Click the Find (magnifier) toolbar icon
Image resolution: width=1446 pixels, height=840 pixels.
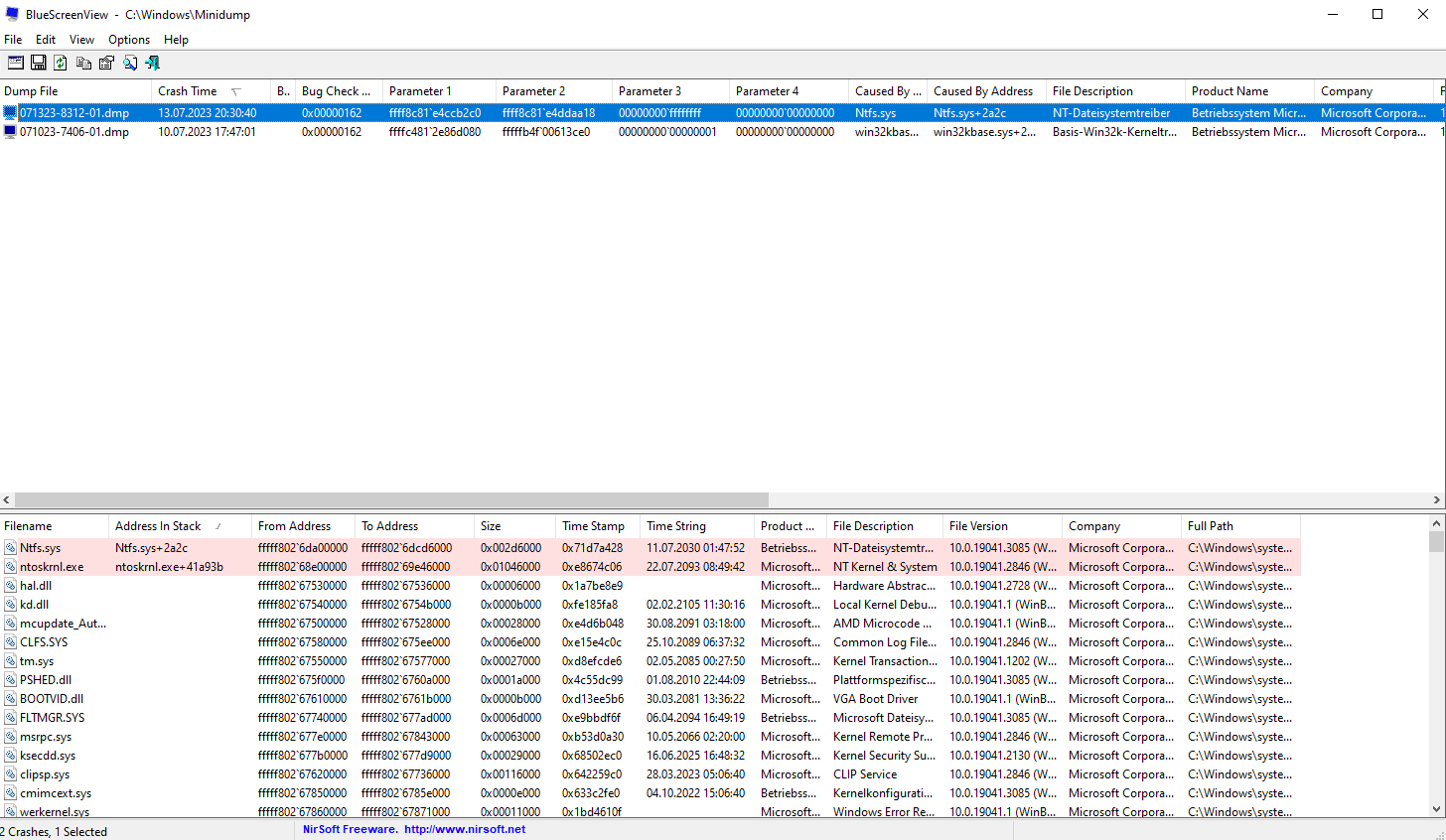click(130, 63)
